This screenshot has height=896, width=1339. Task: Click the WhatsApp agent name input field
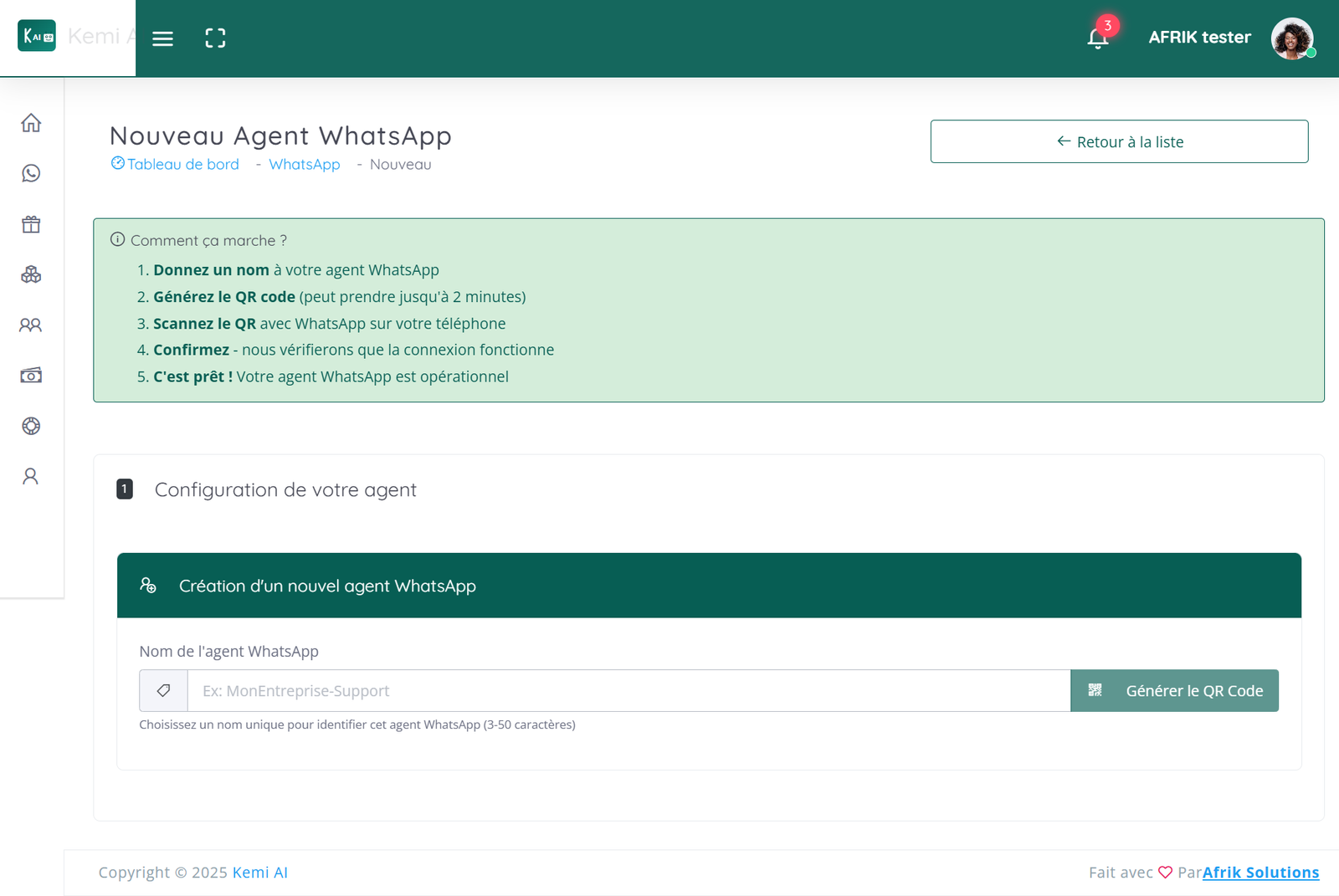coord(628,691)
